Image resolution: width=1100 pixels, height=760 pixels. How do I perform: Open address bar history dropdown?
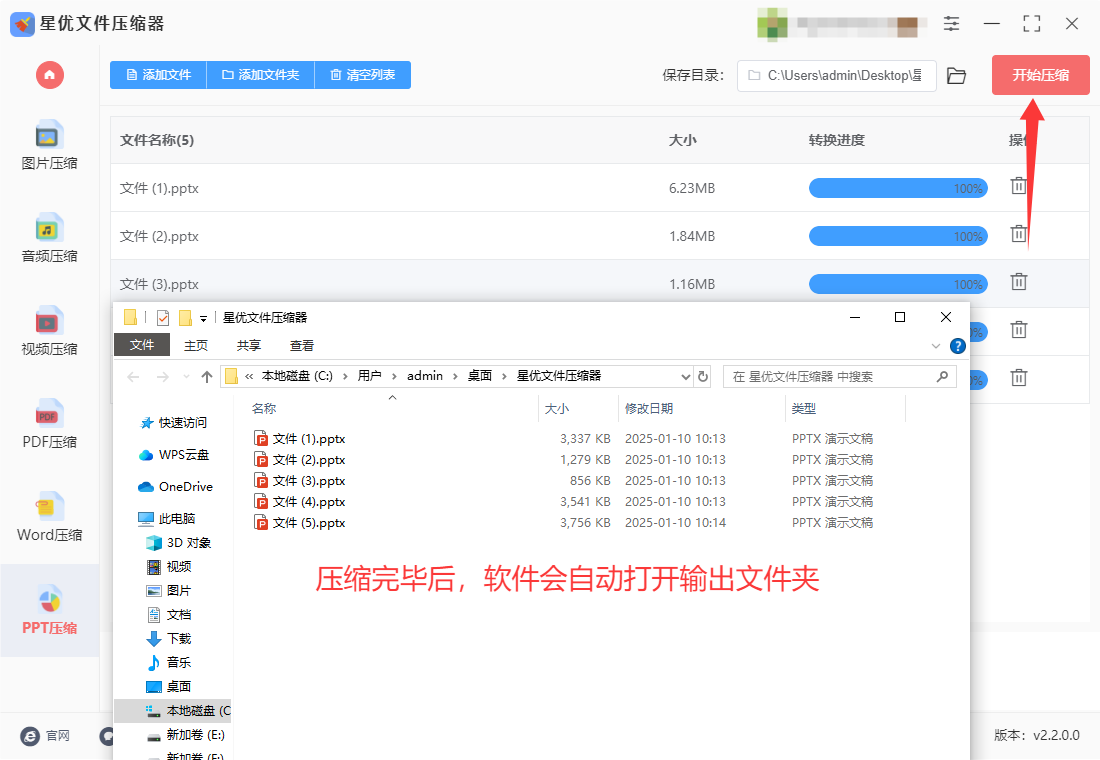click(x=685, y=377)
